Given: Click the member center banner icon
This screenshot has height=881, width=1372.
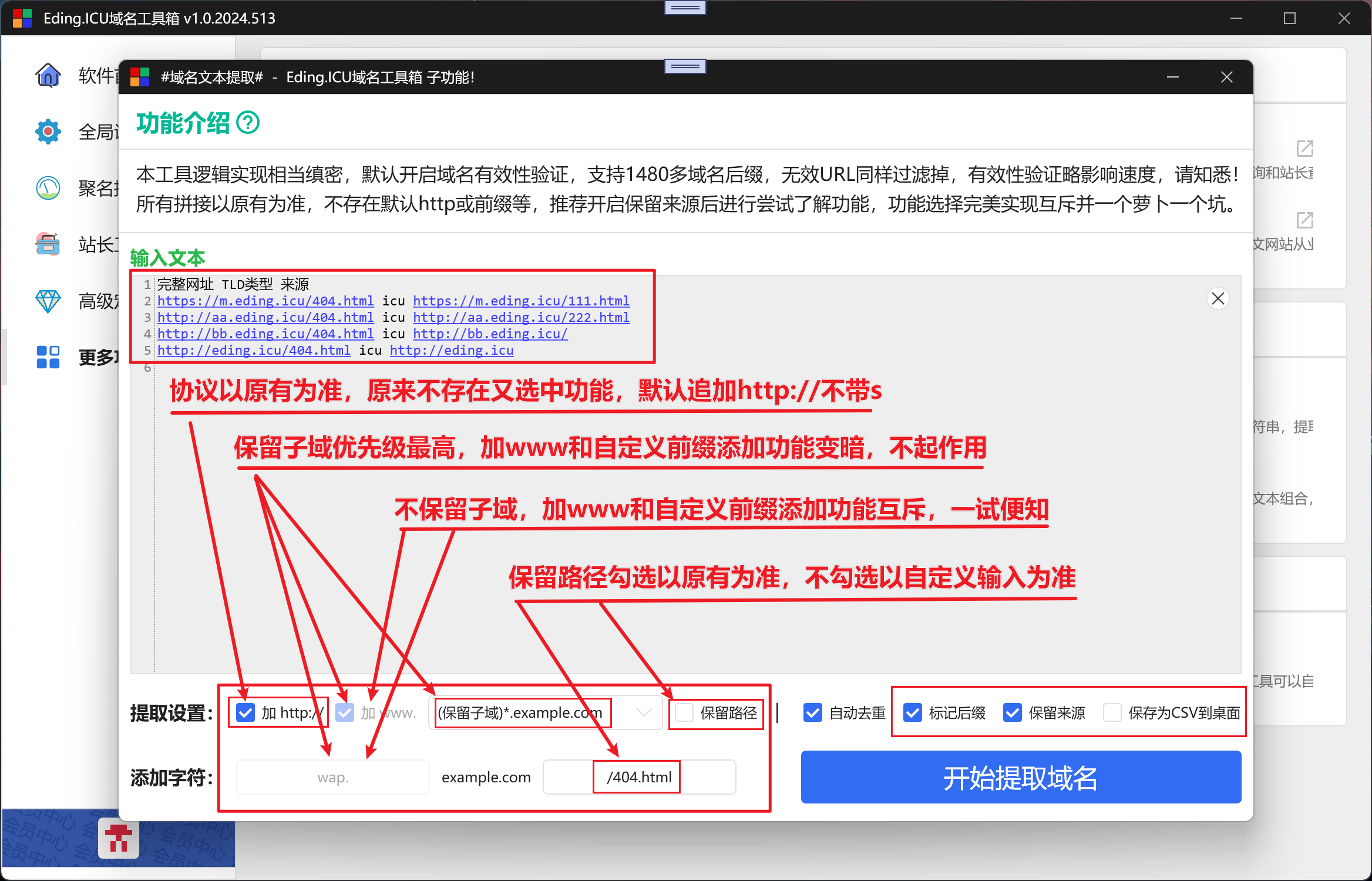Looking at the screenshot, I should pos(119,838).
